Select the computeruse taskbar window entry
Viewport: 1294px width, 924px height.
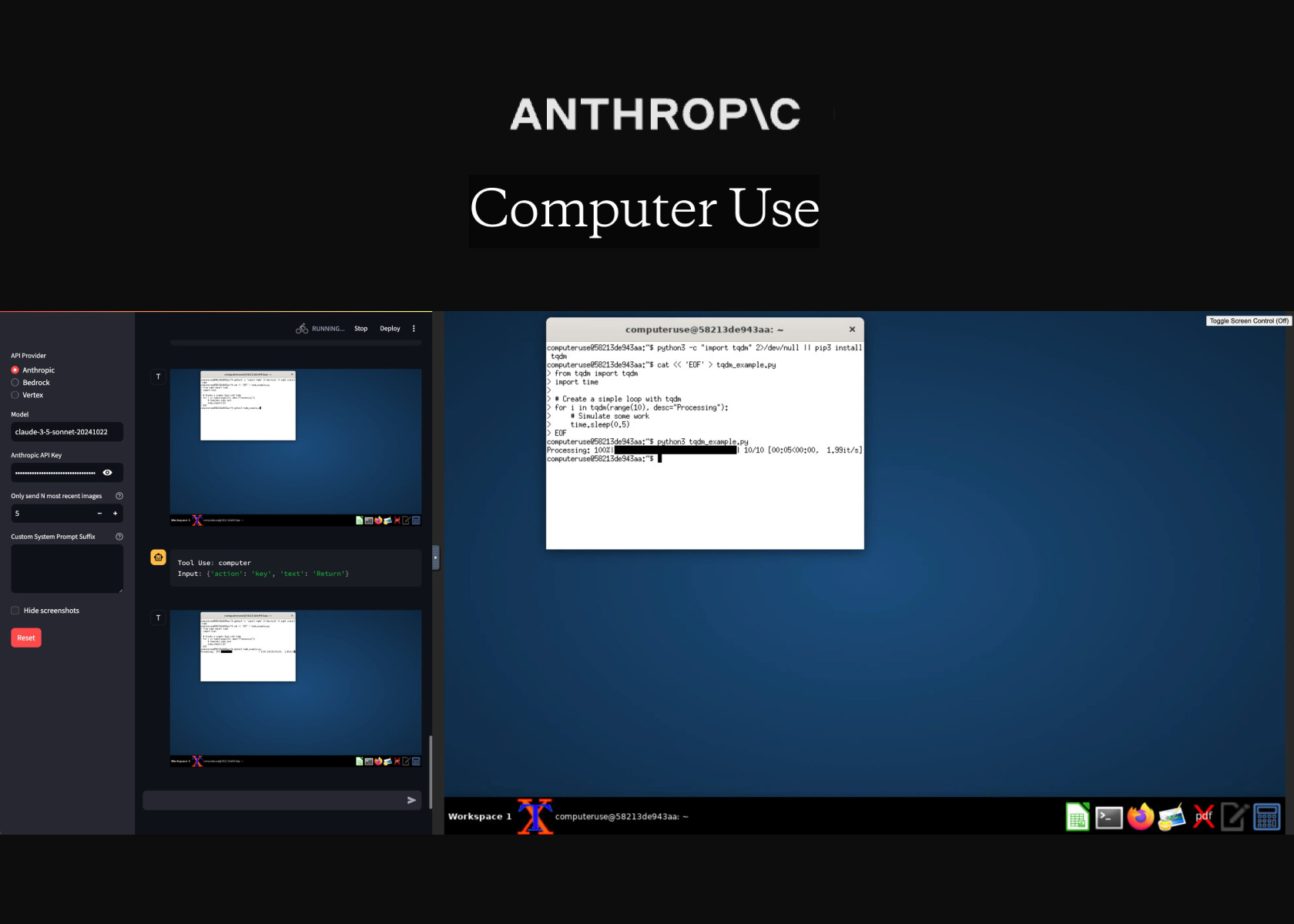pyautogui.click(x=622, y=817)
